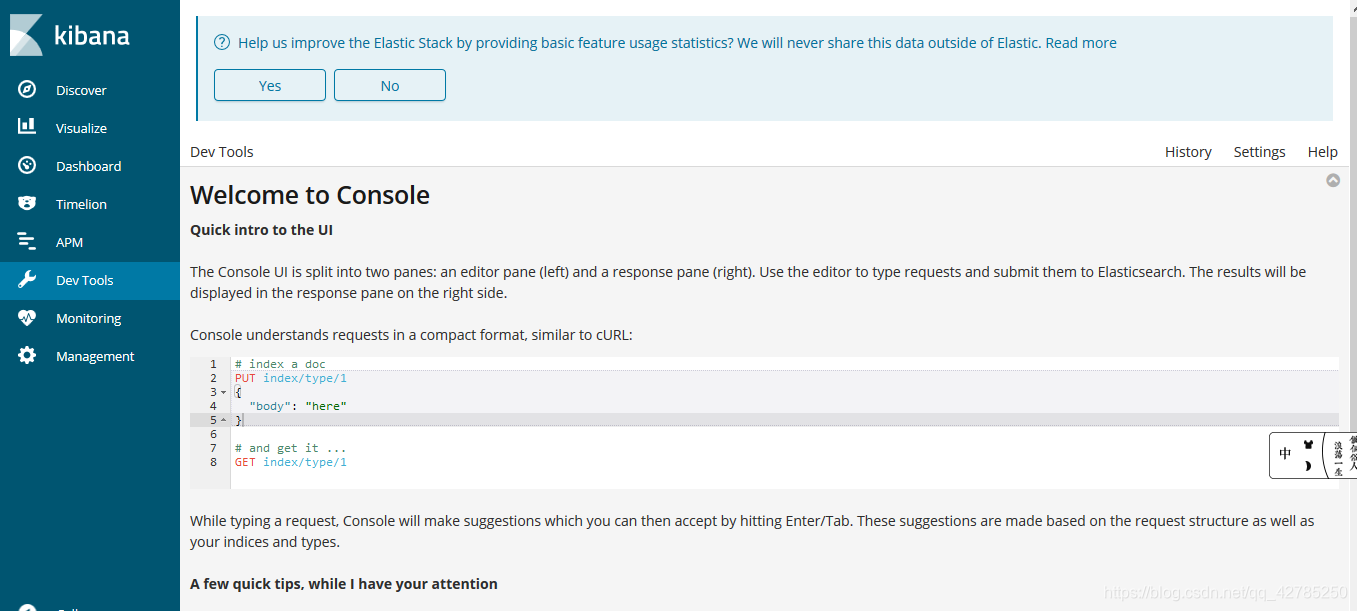Click the question mark help icon in banner
This screenshot has width=1357, height=611.
(x=222, y=43)
